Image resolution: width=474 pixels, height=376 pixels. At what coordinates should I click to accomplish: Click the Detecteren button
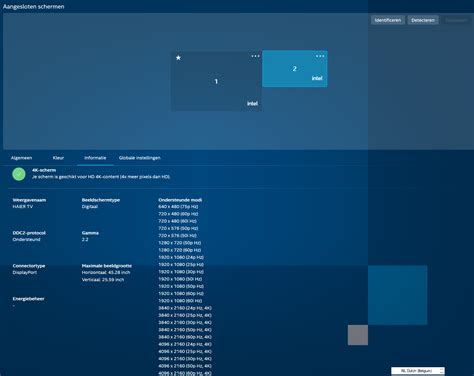click(423, 20)
